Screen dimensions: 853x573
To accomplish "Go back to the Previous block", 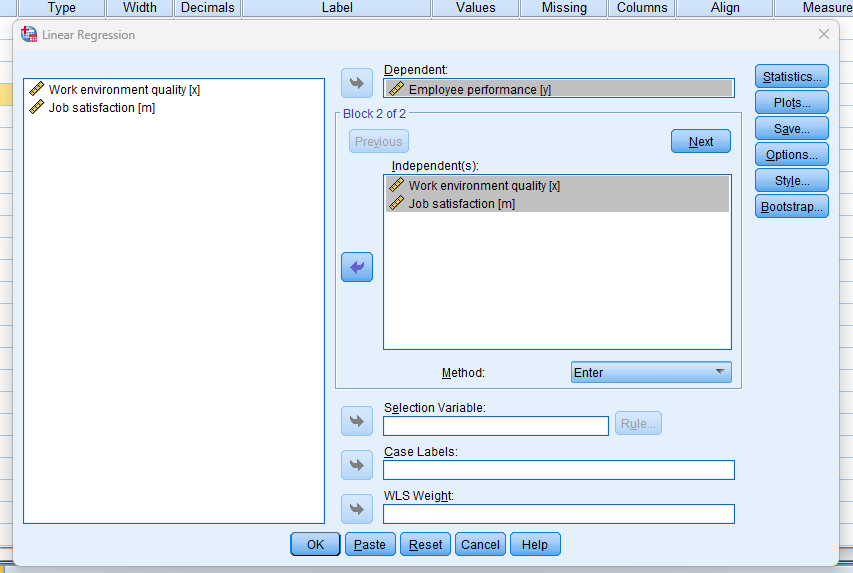I will pyautogui.click(x=379, y=141).
